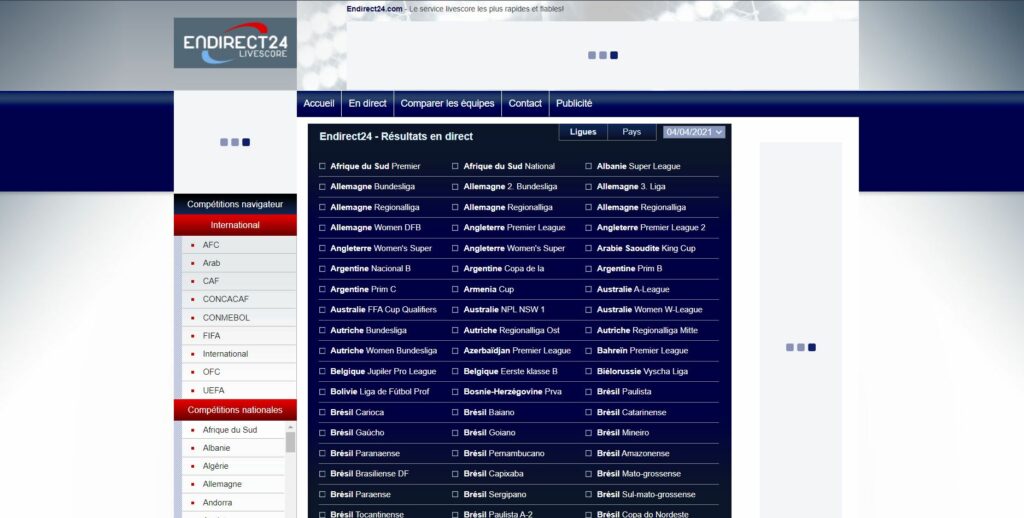Tick the Arabie Saoudite King Cup checkbox
Image resolution: width=1024 pixels, height=518 pixels.
pos(588,248)
